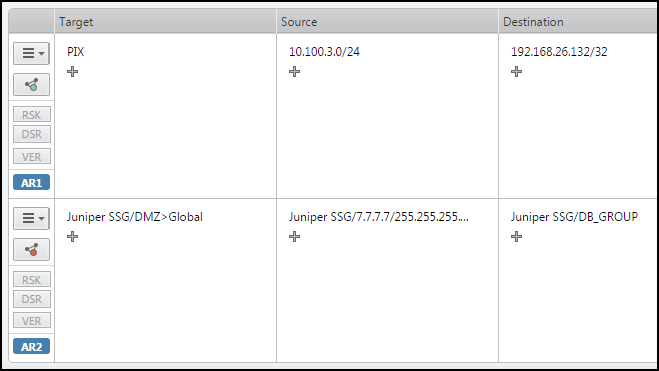Click the DSR button in the AR2 row
The height and width of the screenshot is (371, 659).
[x=32, y=299]
